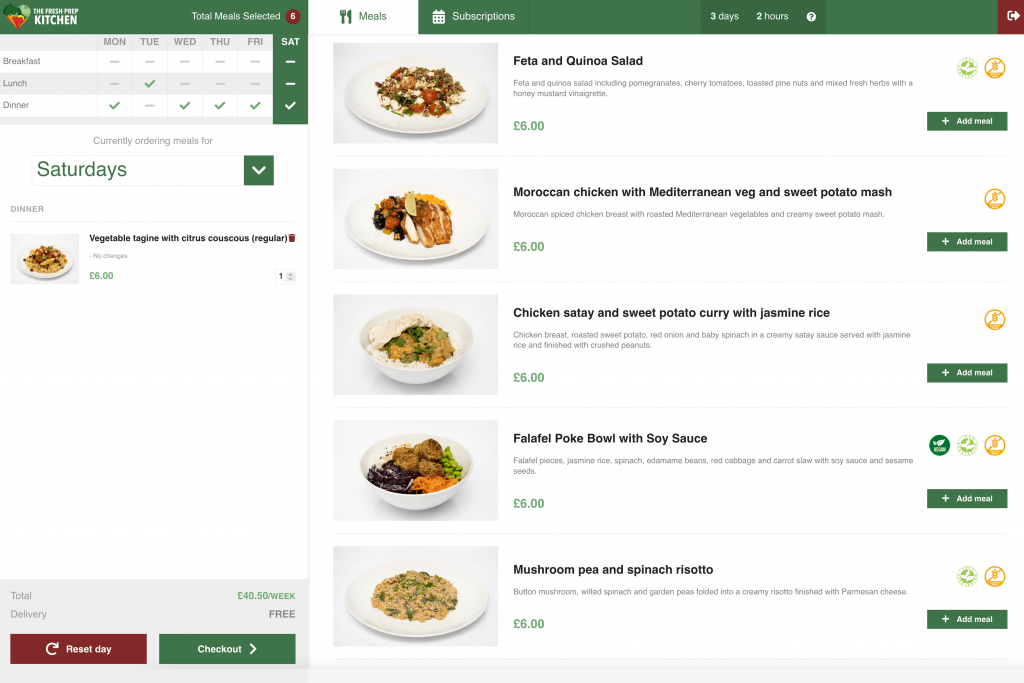Toggle the Tuesday Lunch checkmark cell

coord(150,83)
